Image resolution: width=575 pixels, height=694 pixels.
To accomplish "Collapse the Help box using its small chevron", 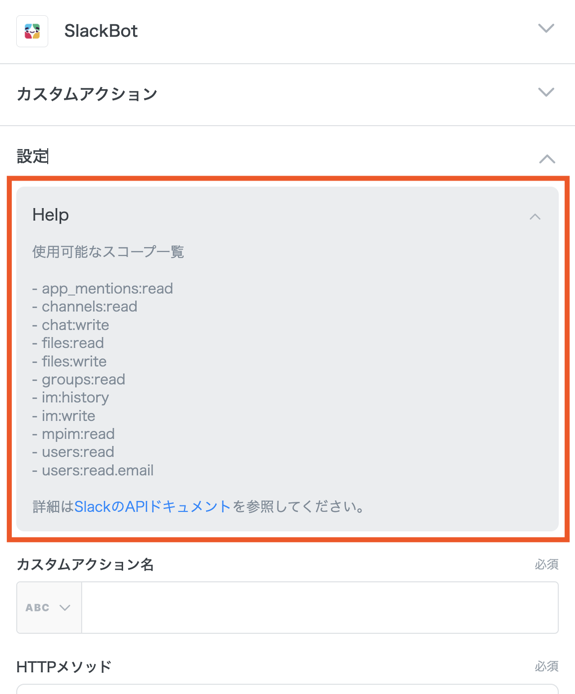I will coord(535,217).
